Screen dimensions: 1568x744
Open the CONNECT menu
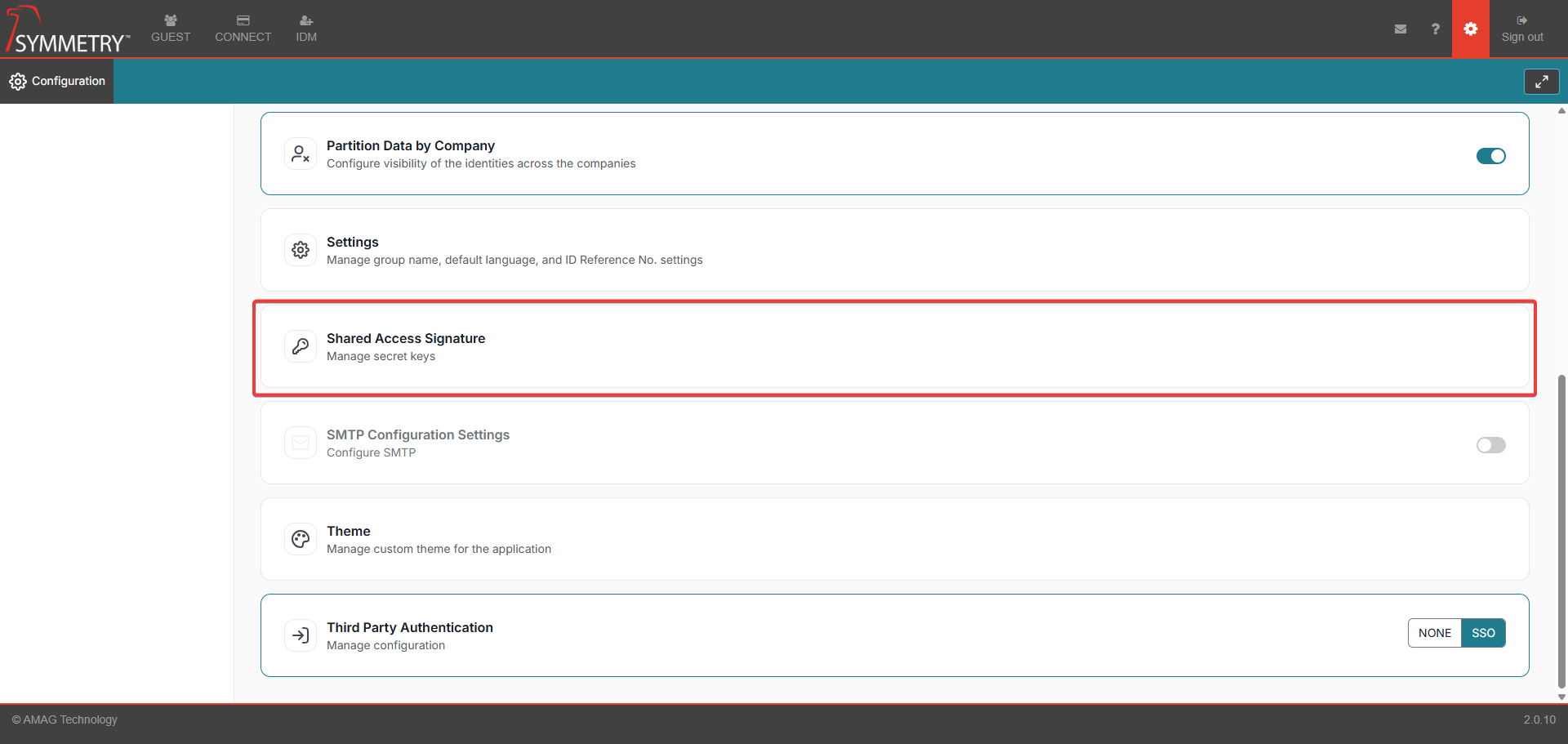click(x=243, y=29)
